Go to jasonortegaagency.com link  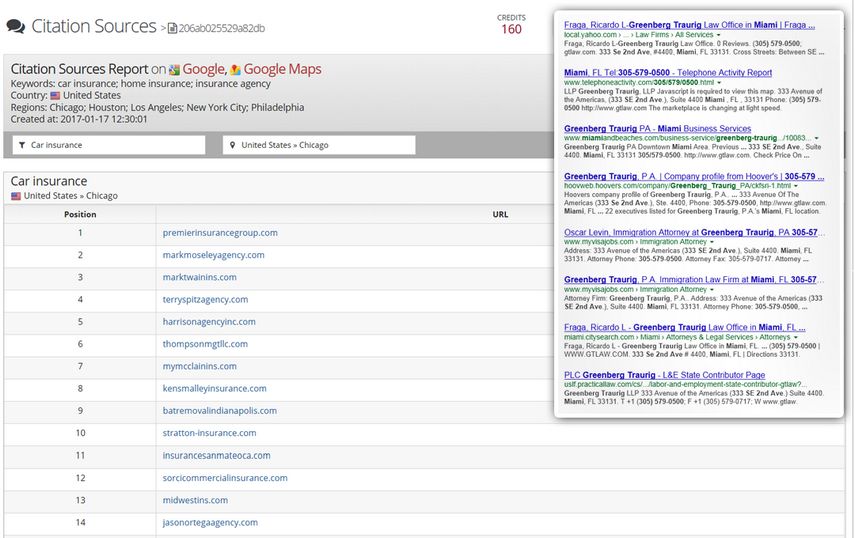point(210,523)
